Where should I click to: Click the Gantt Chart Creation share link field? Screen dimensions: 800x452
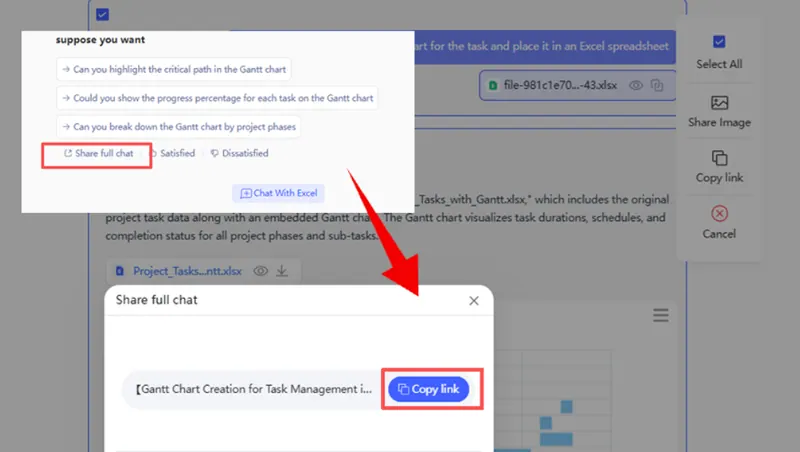click(252, 389)
